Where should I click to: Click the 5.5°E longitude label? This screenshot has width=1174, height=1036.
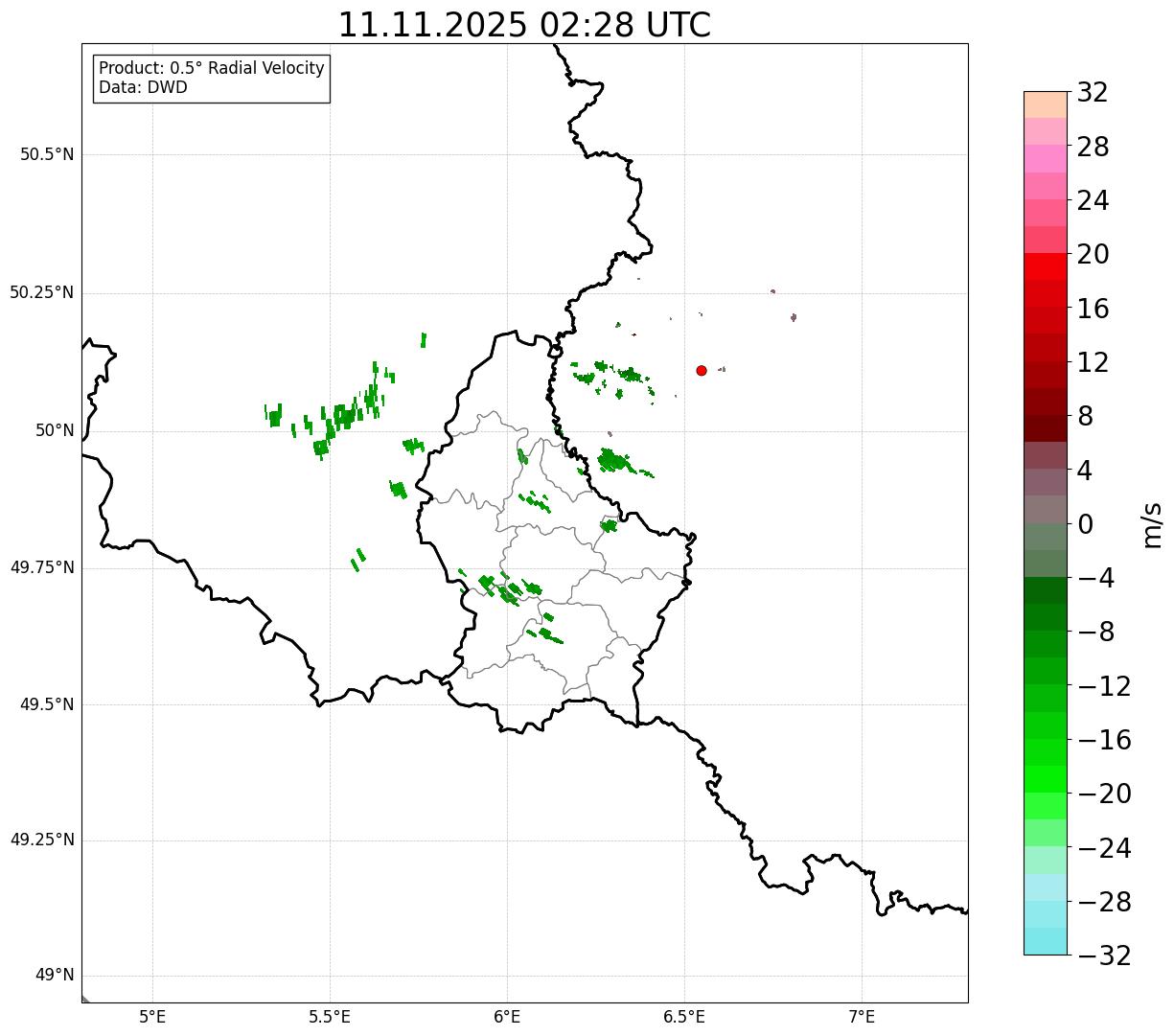(x=330, y=1017)
